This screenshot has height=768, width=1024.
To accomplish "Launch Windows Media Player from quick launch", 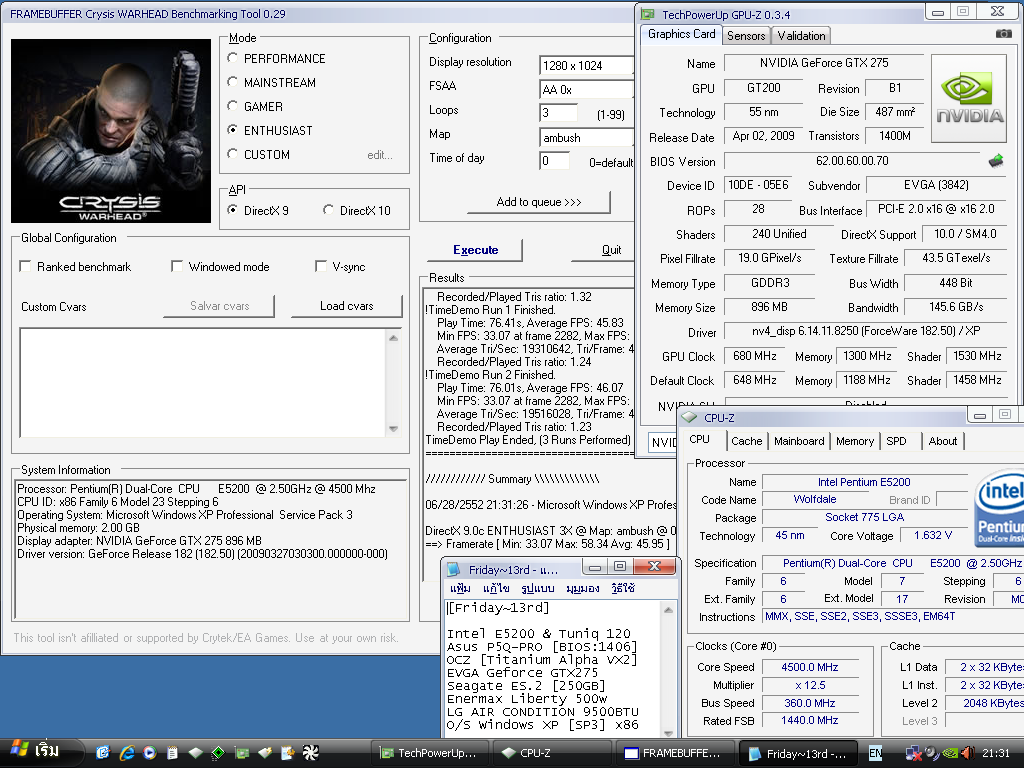I will (x=150, y=752).
